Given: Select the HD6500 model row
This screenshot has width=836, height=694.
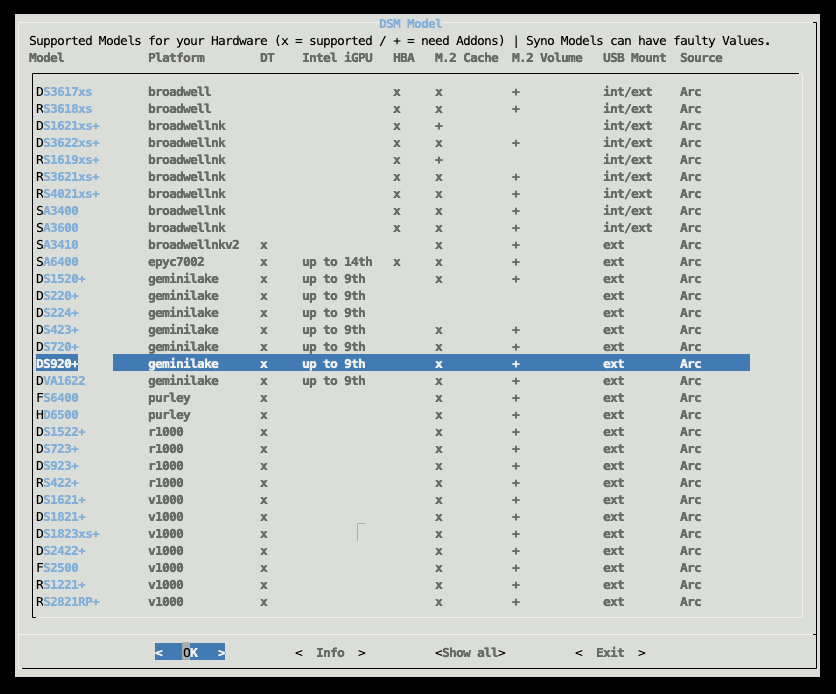Looking at the screenshot, I should (57, 415).
